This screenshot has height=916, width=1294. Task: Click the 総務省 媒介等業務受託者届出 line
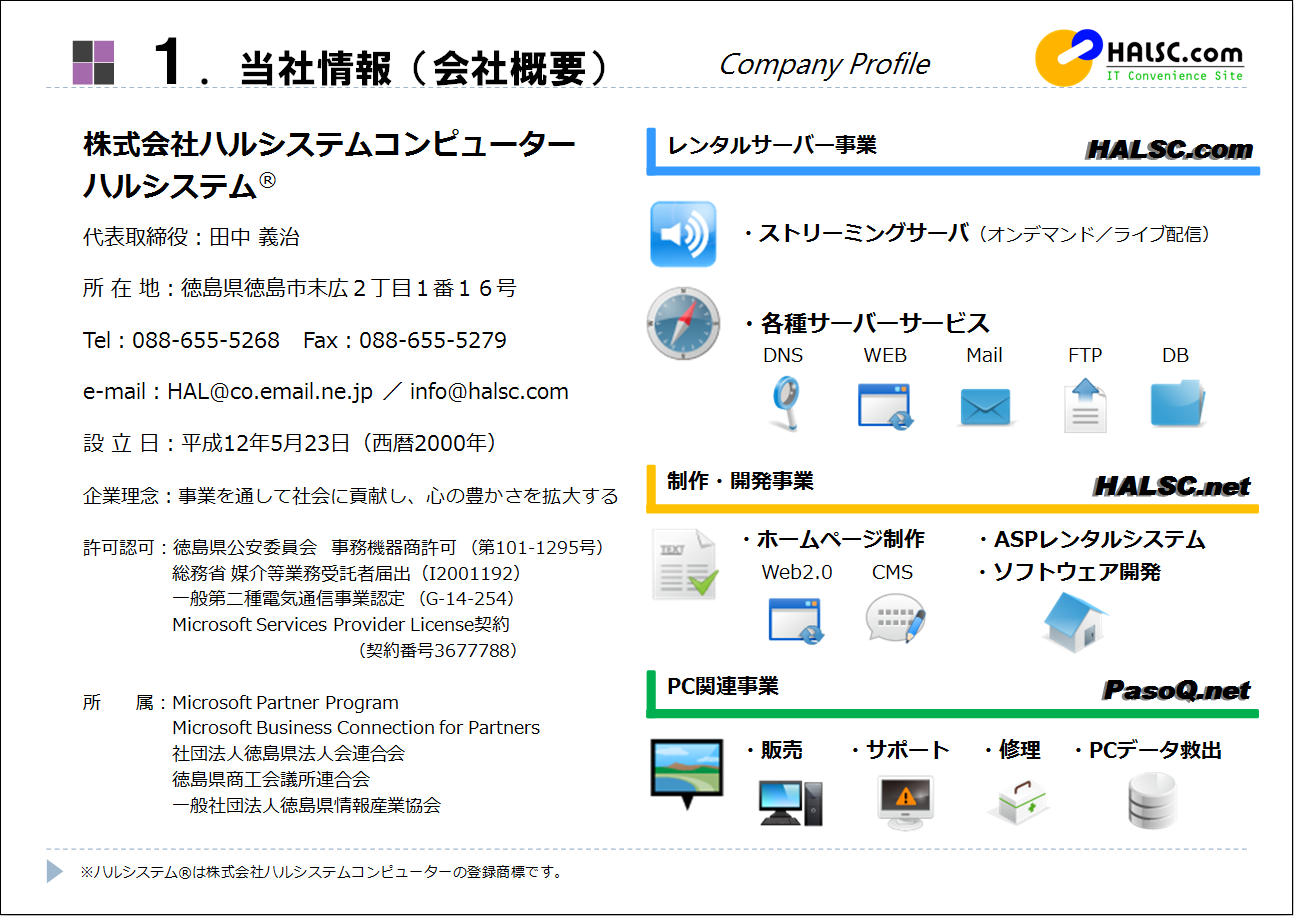pos(347,573)
